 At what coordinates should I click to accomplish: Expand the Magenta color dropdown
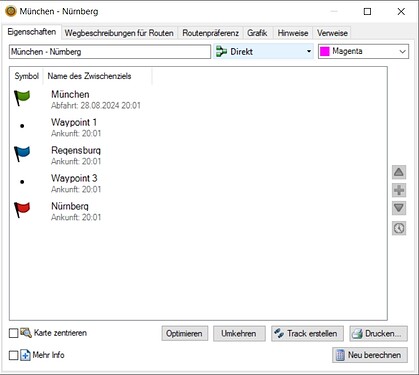[363, 51]
